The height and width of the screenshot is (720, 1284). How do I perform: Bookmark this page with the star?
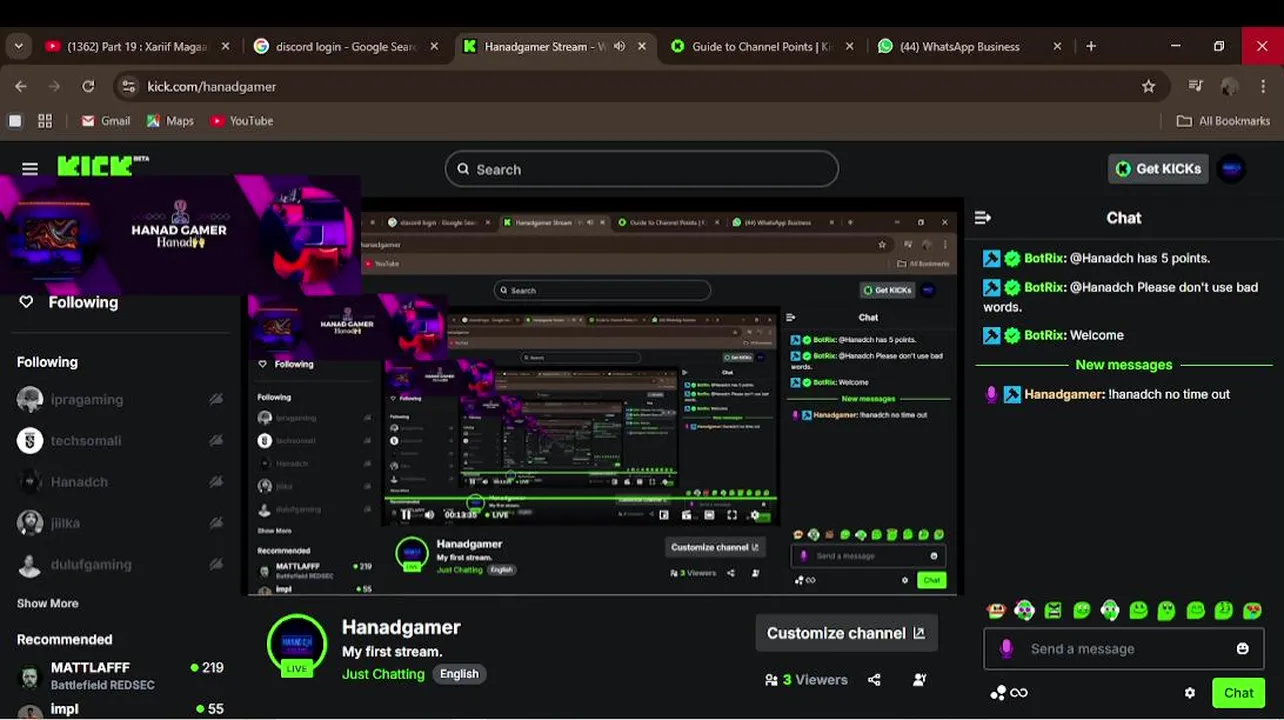click(1149, 87)
